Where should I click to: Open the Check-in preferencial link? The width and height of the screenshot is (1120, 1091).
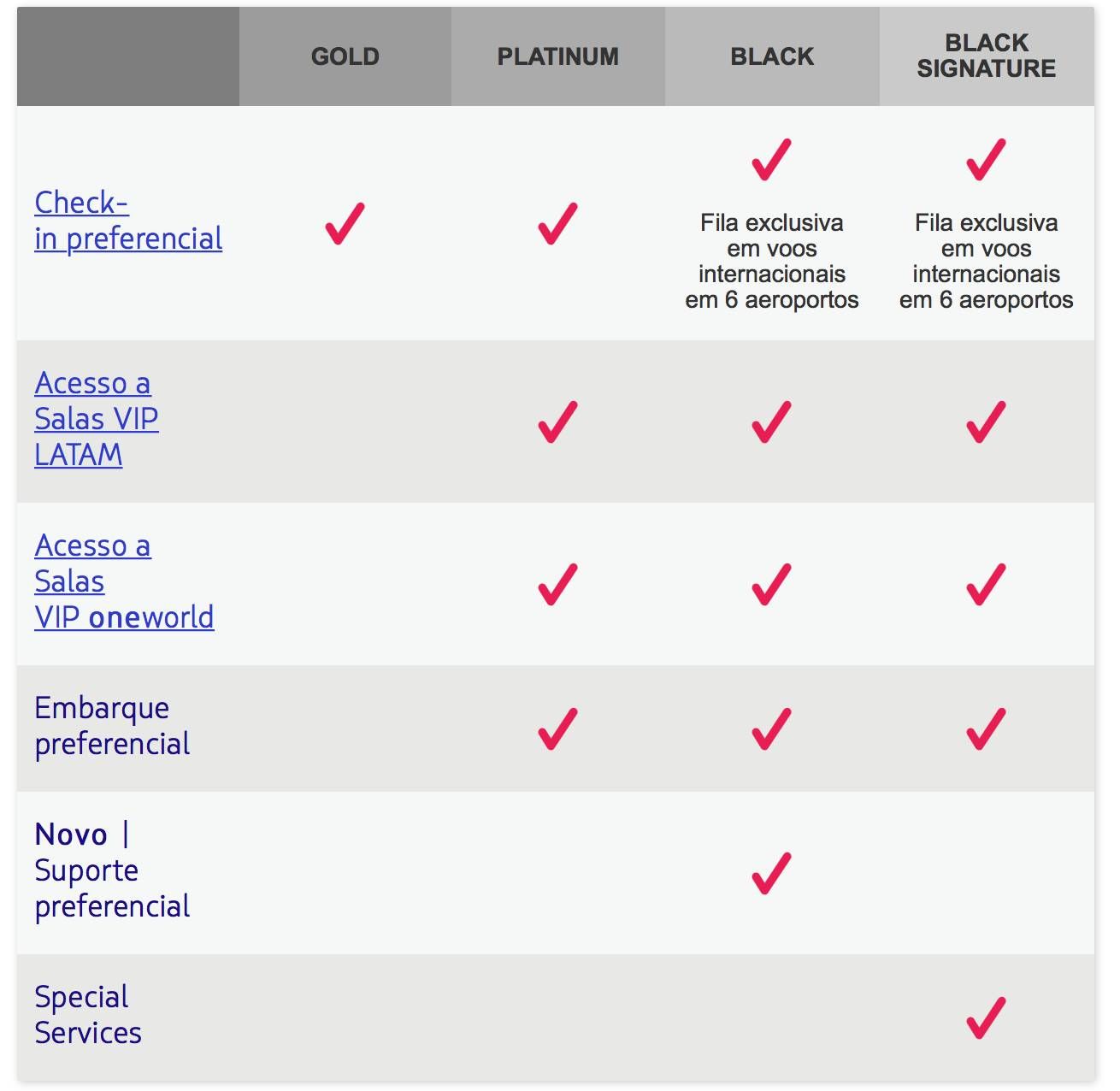(x=128, y=221)
